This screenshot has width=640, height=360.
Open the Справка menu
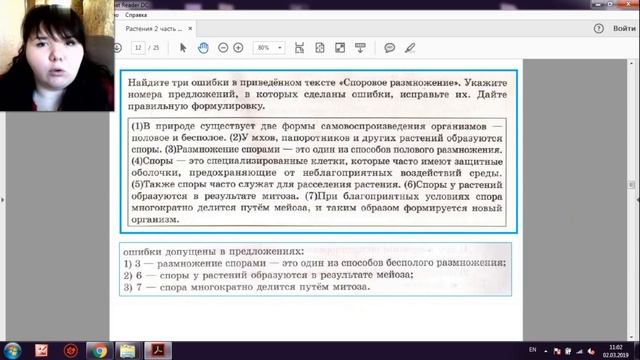click(x=136, y=15)
